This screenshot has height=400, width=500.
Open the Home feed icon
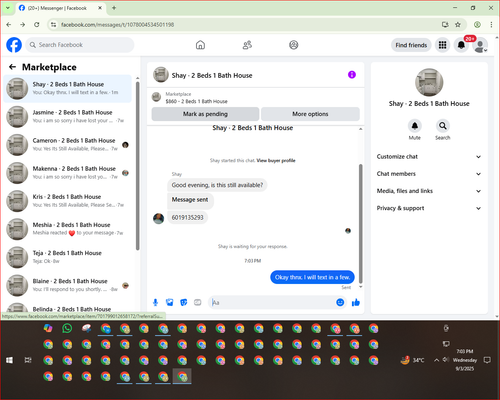(200, 45)
